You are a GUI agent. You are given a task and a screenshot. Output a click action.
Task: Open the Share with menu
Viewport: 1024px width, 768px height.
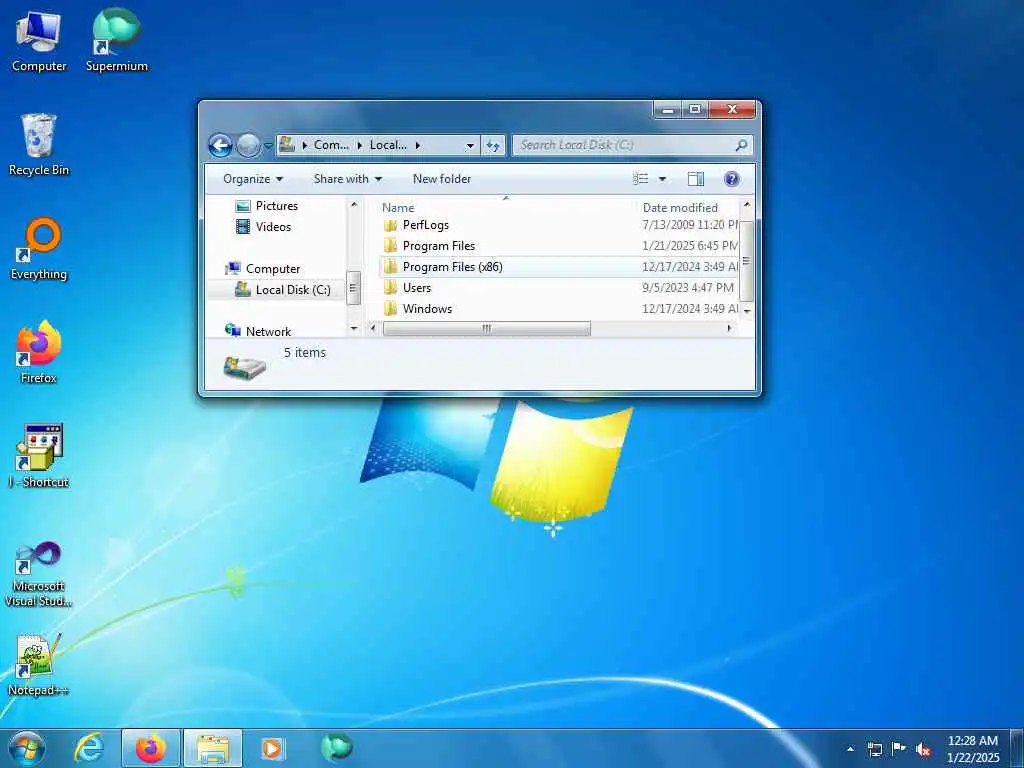(x=347, y=179)
